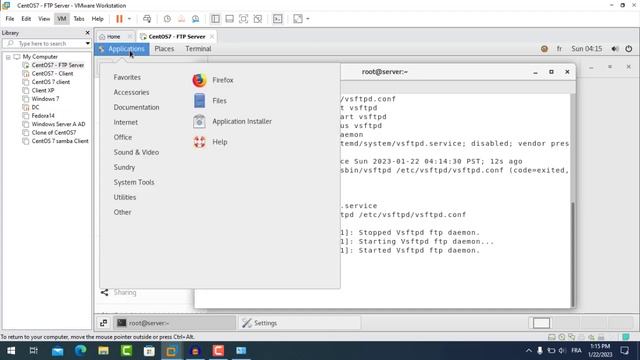Click the GNOME Applications menu
The height and width of the screenshot is (360, 640).
(x=122, y=49)
